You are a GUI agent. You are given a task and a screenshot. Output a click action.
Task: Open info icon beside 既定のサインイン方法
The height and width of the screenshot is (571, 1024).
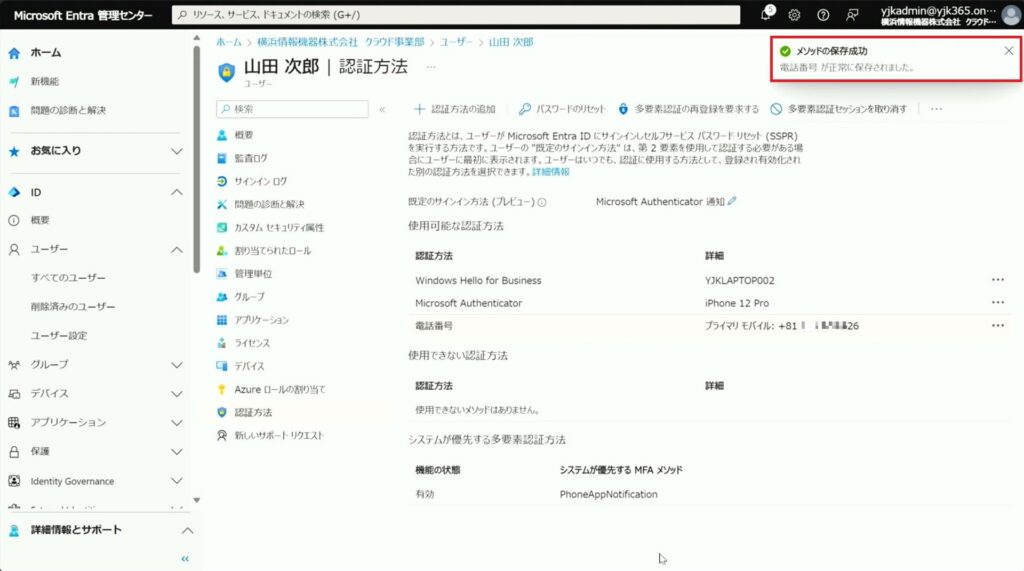[x=541, y=203]
